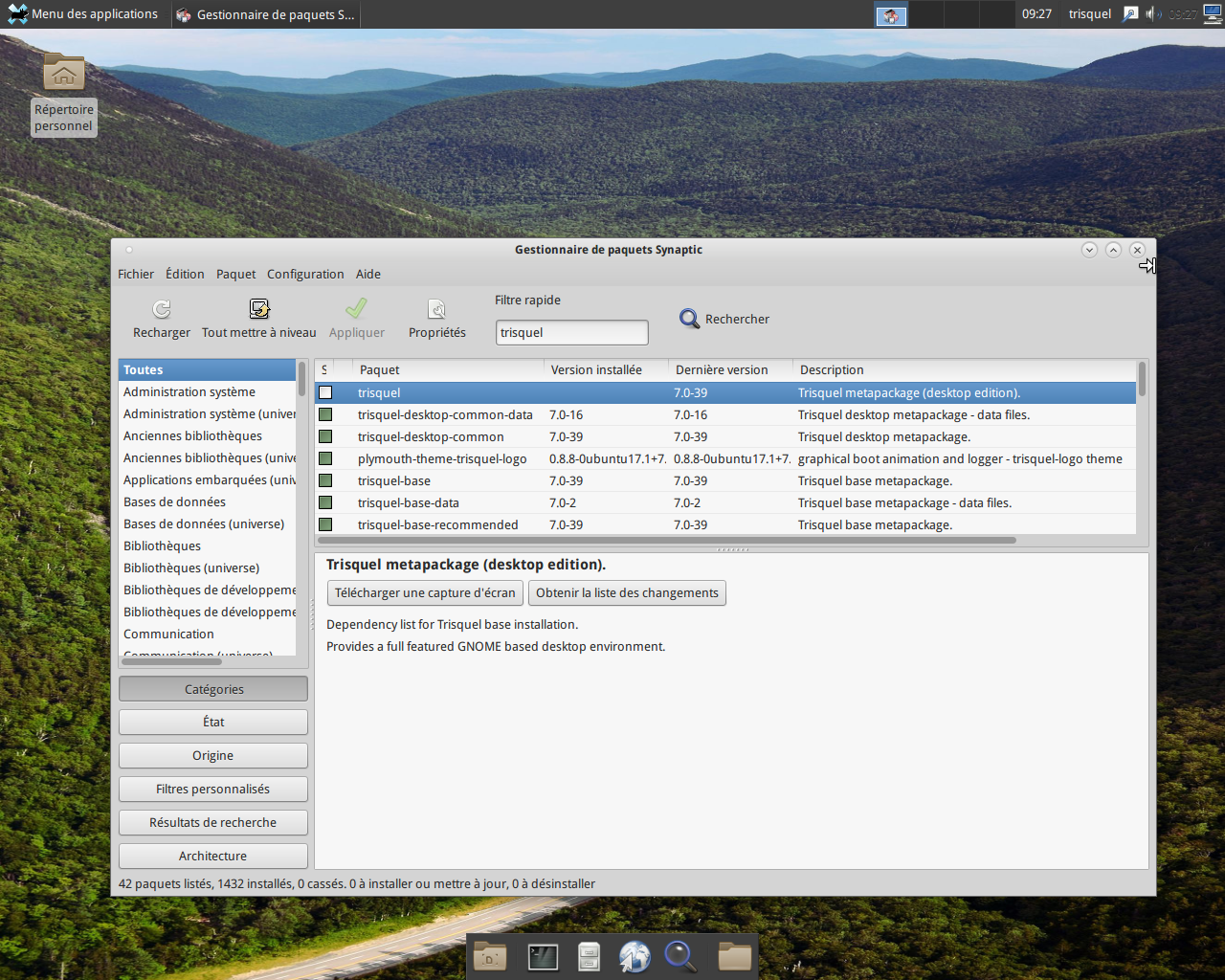The height and width of the screenshot is (980, 1225).
Task: Sort by Version installée column header
Action: [x=607, y=369]
